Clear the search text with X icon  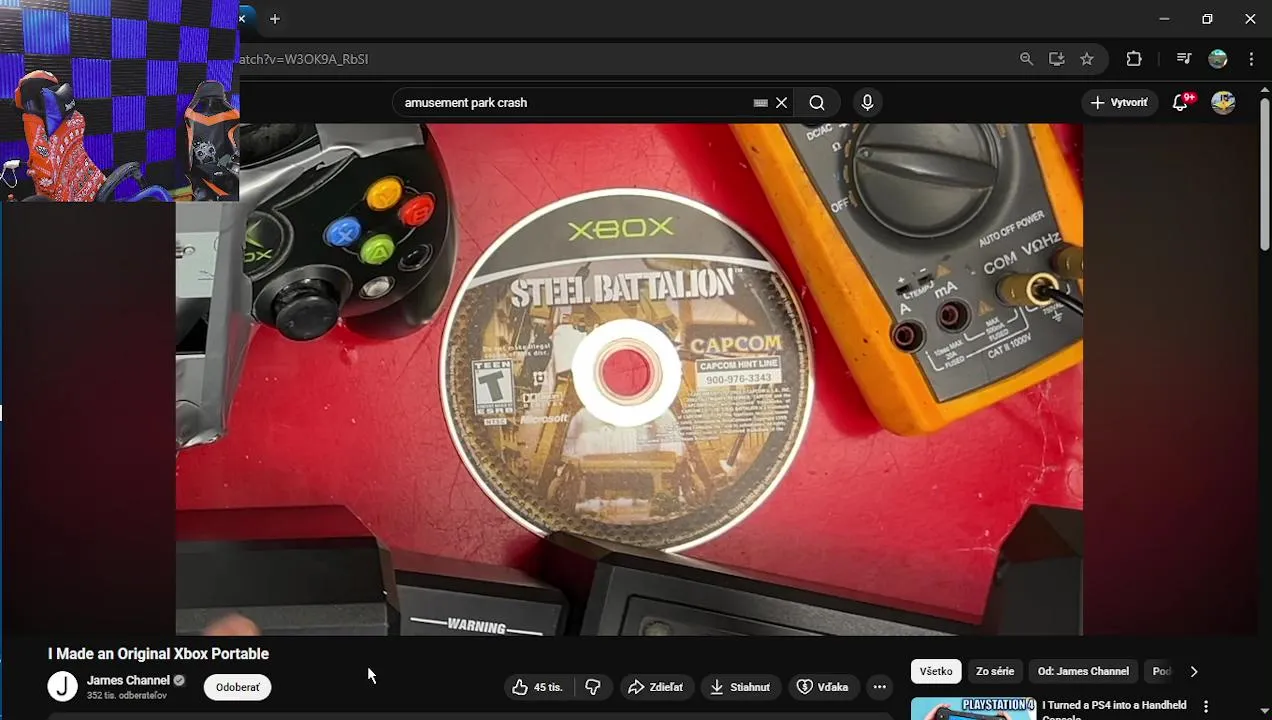782,102
